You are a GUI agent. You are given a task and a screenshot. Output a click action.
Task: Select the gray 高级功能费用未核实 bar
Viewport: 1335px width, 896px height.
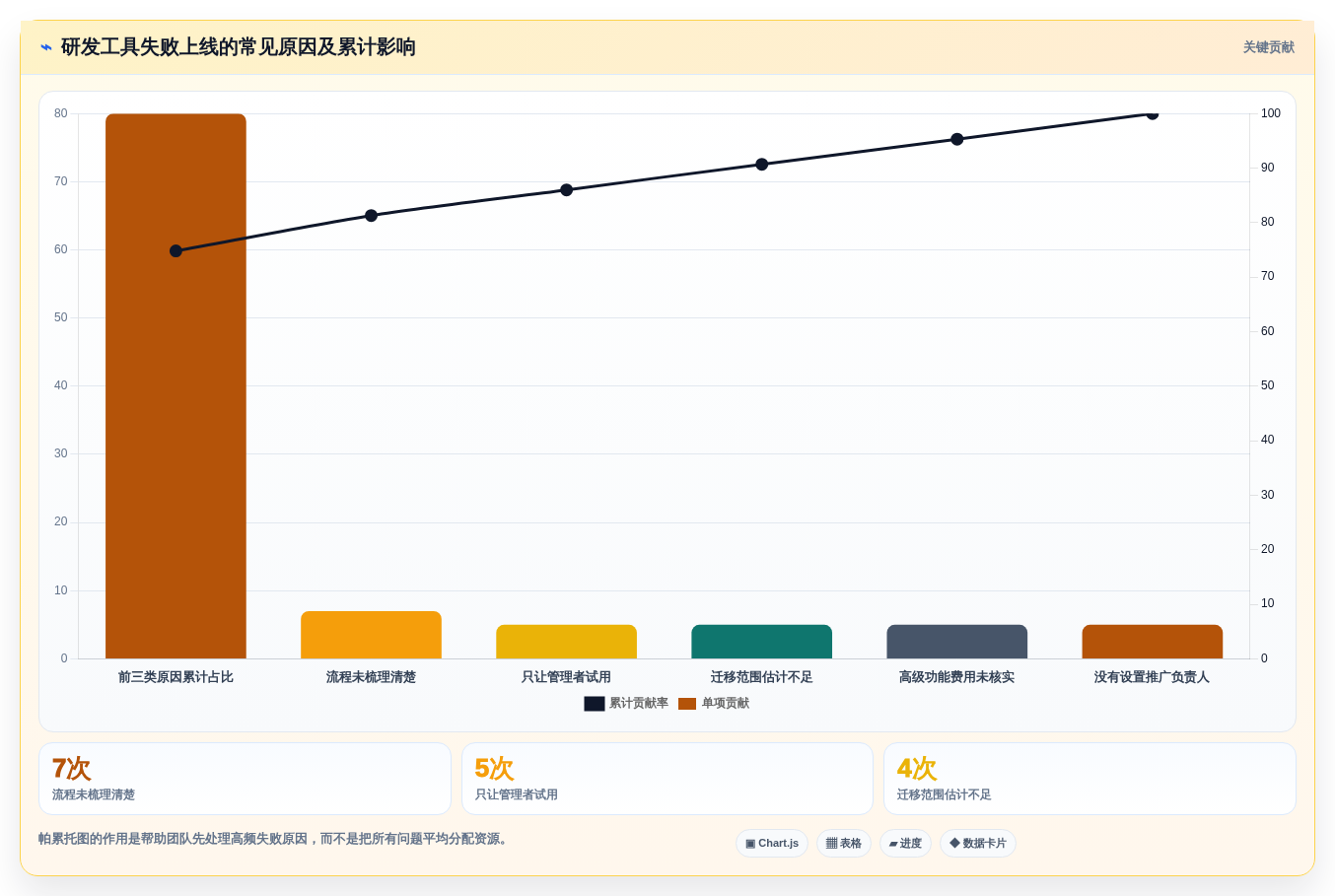pyautogui.click(x=956, y=642)
